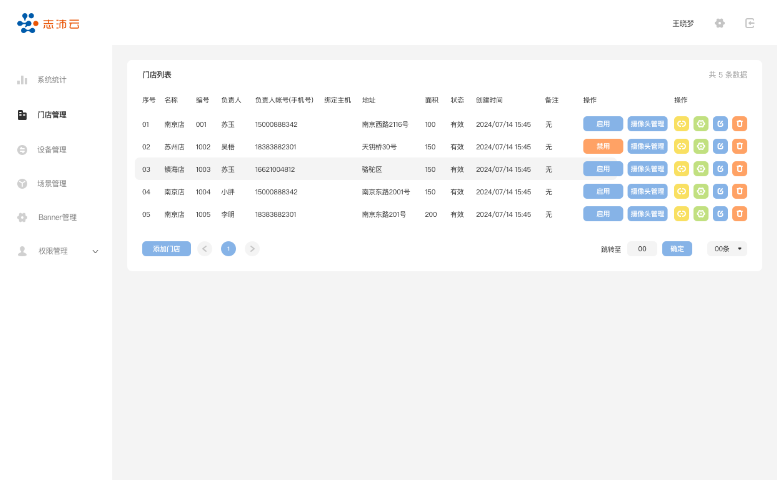The width and height of the screenshot is (777, 480).
Task: Expand the 权限管理 submenu chevron
Action: coord(96,252)
